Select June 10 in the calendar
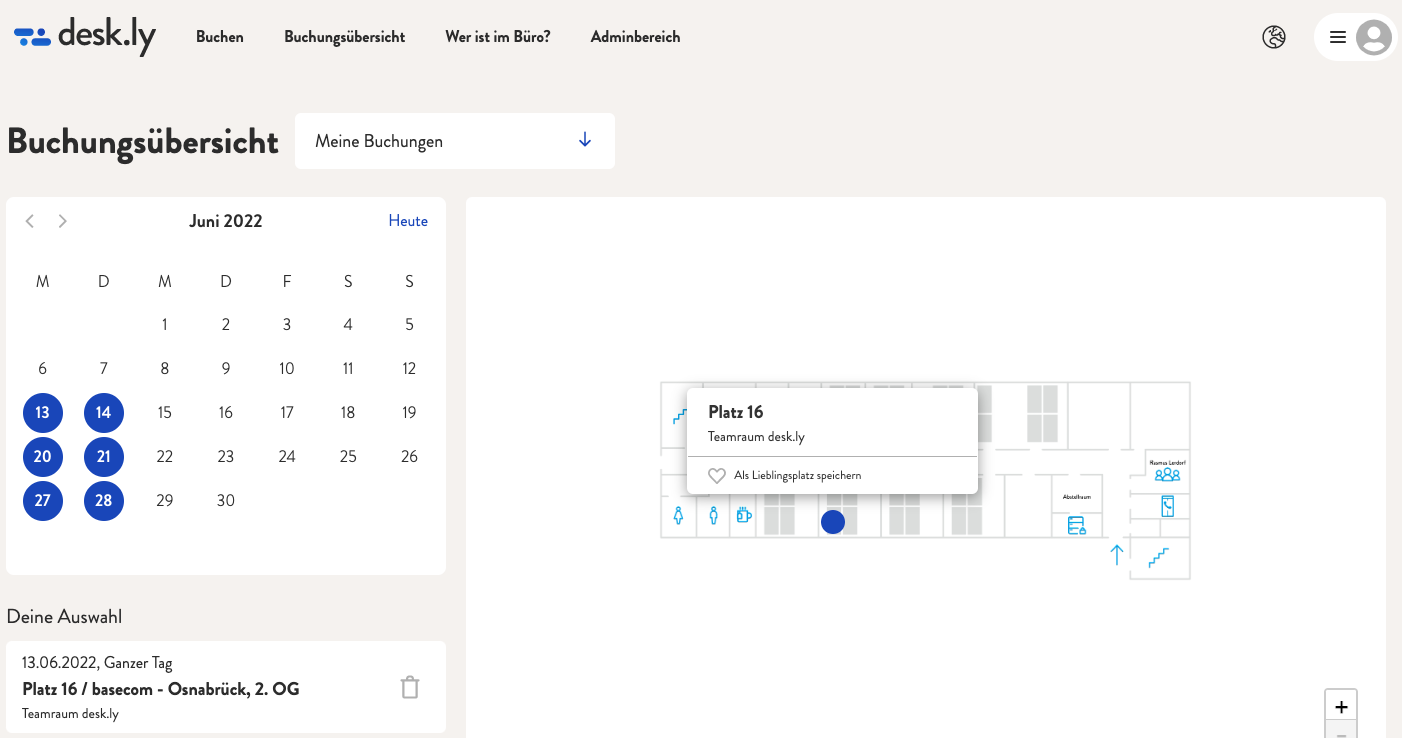Image resolution: width=1402 pixels, height=738 pixels. click(287, 369)
